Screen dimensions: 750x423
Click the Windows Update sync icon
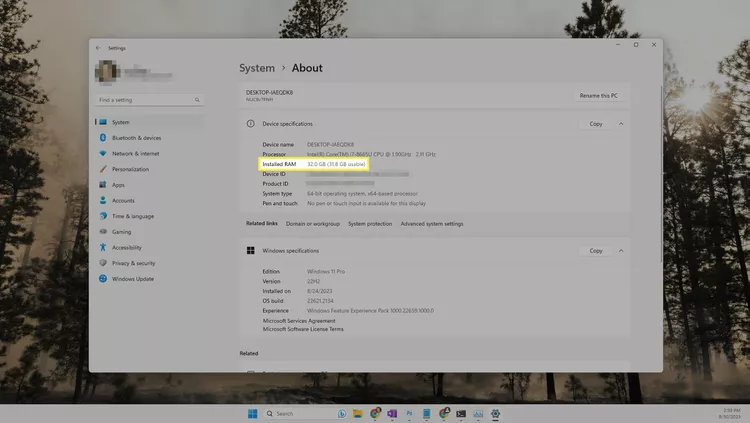[x=103, y=278]
